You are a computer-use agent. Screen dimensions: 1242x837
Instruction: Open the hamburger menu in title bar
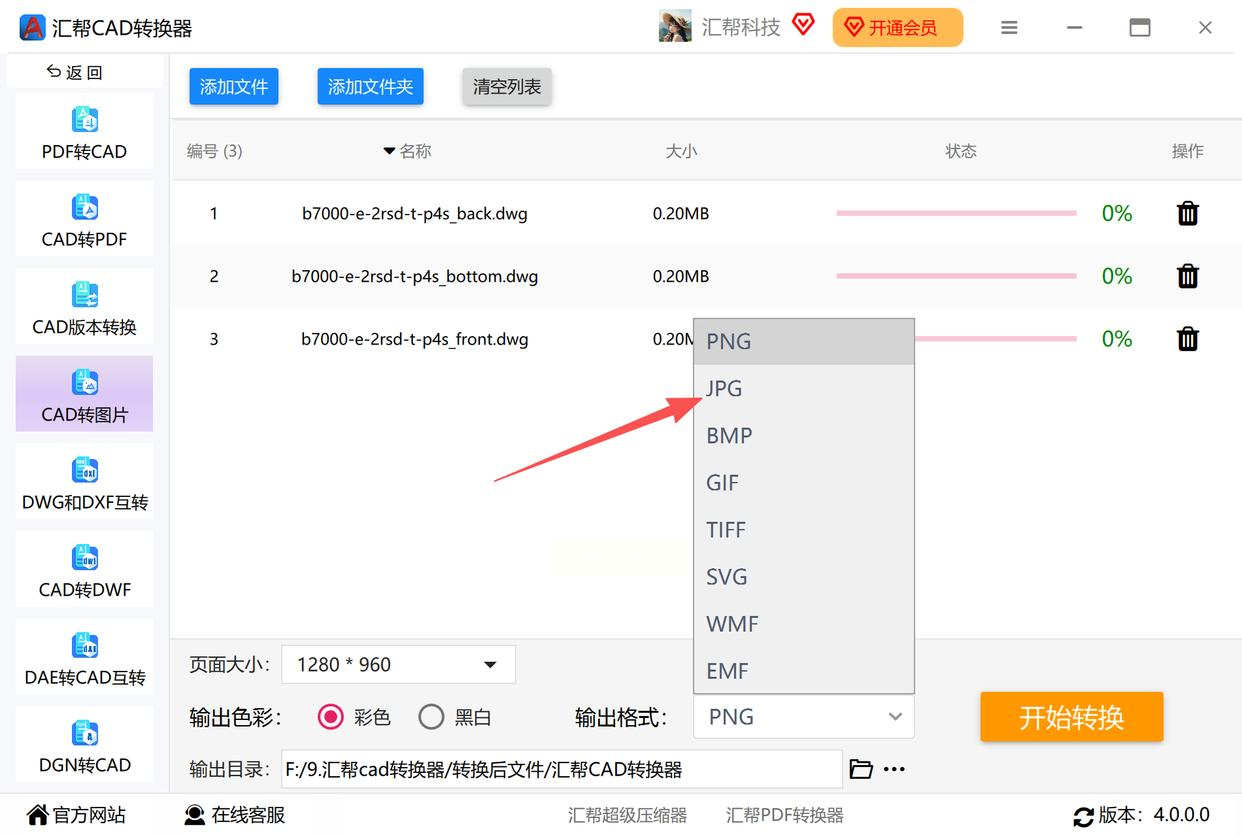(1009, 28)
